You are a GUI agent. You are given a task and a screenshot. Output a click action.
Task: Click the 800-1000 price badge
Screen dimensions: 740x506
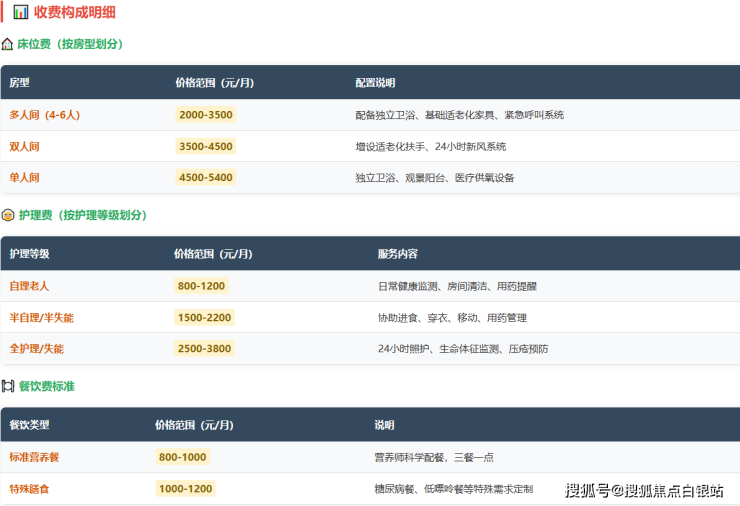(x=183, y=457)
